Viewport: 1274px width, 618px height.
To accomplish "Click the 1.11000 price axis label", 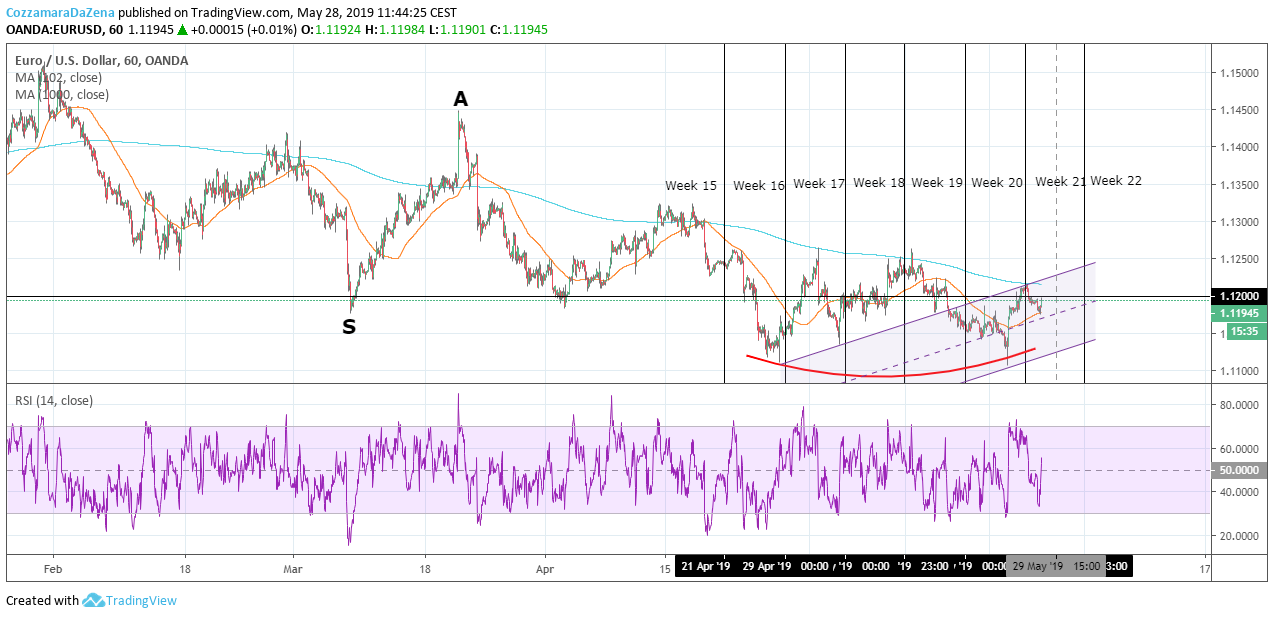I will (x=1238, y=372).
